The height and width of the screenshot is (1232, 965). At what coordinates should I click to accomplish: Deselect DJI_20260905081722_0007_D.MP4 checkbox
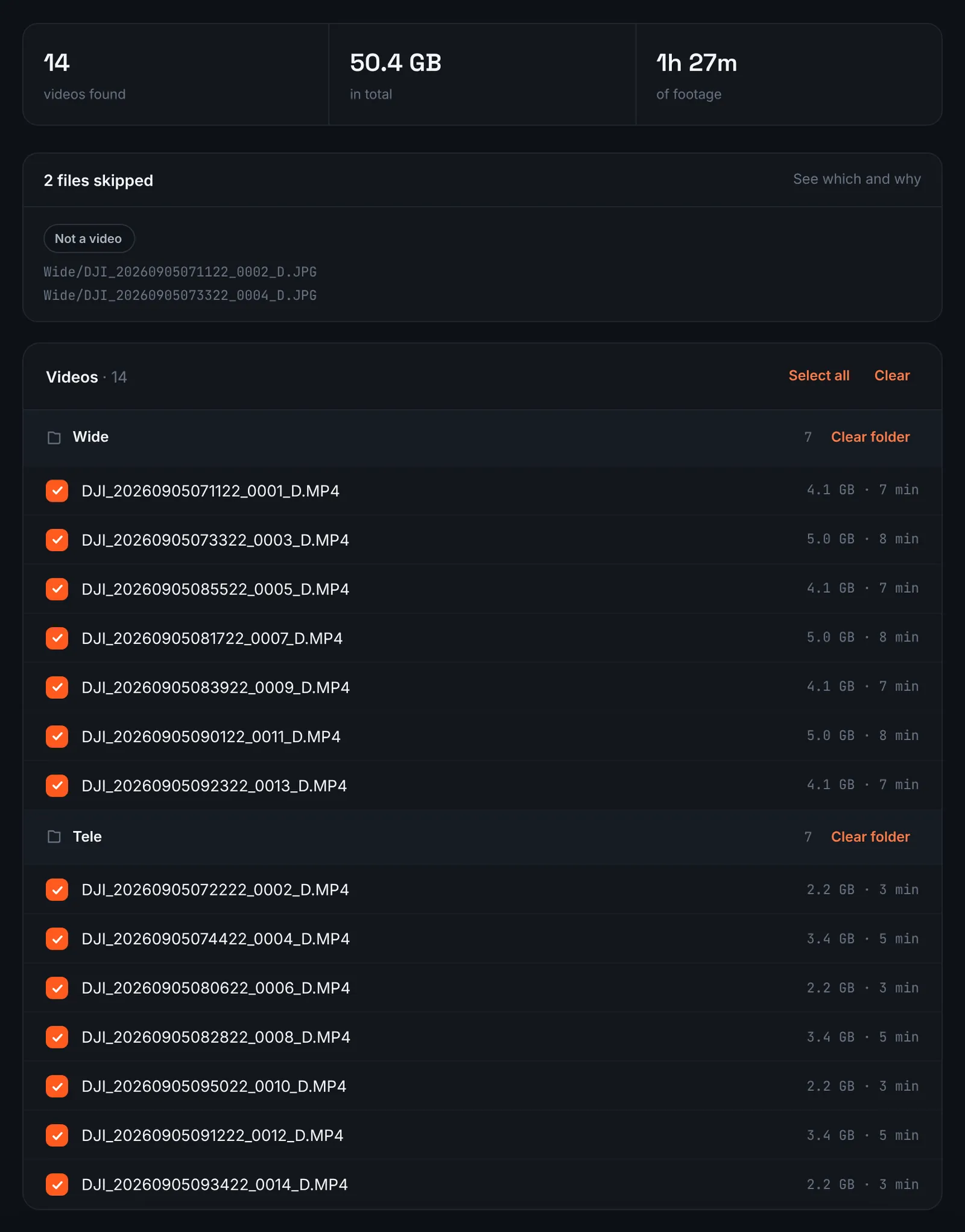pyautogui.click(x=57, y=638)
